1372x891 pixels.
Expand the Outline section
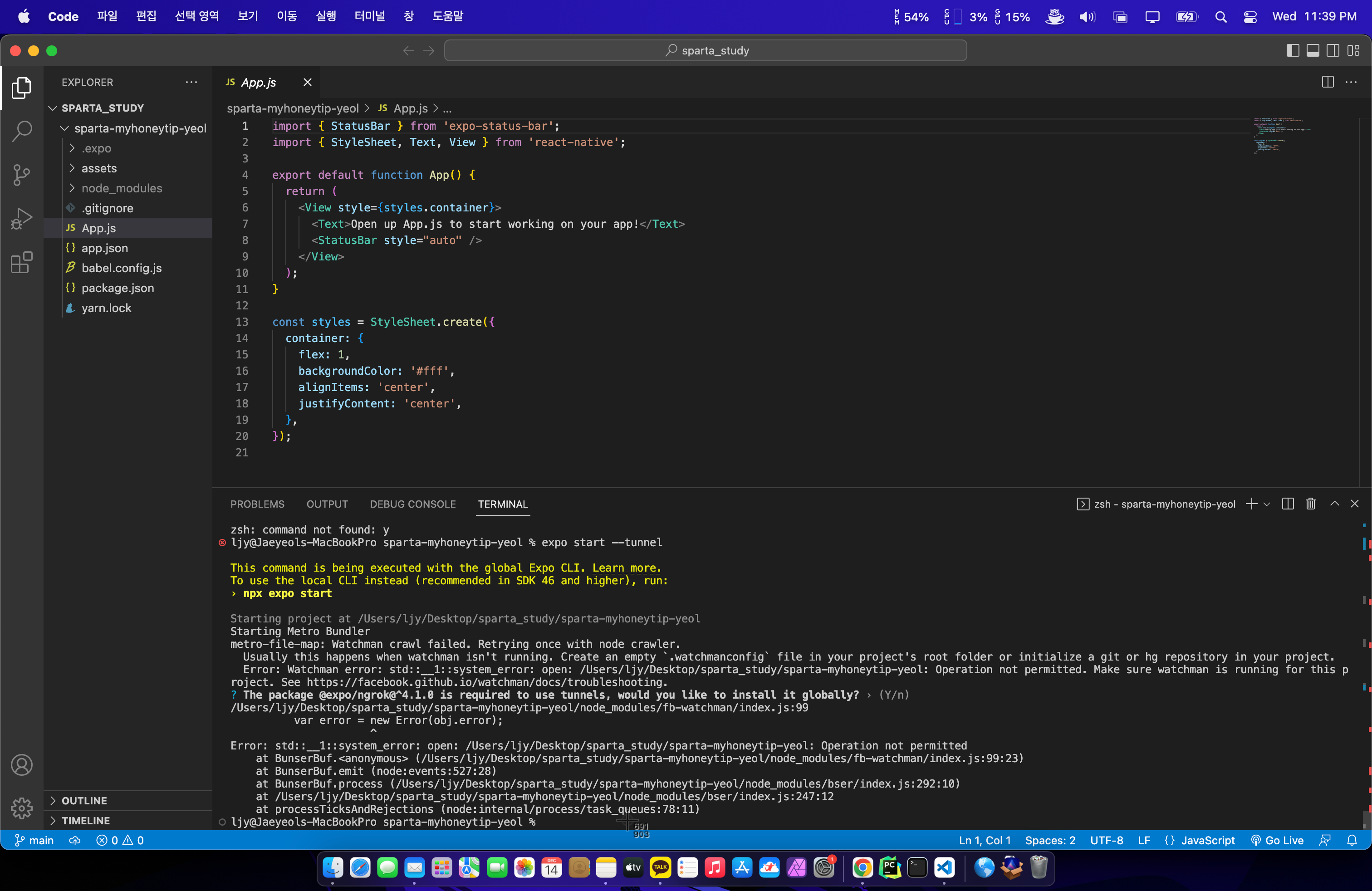pos(127,801)
